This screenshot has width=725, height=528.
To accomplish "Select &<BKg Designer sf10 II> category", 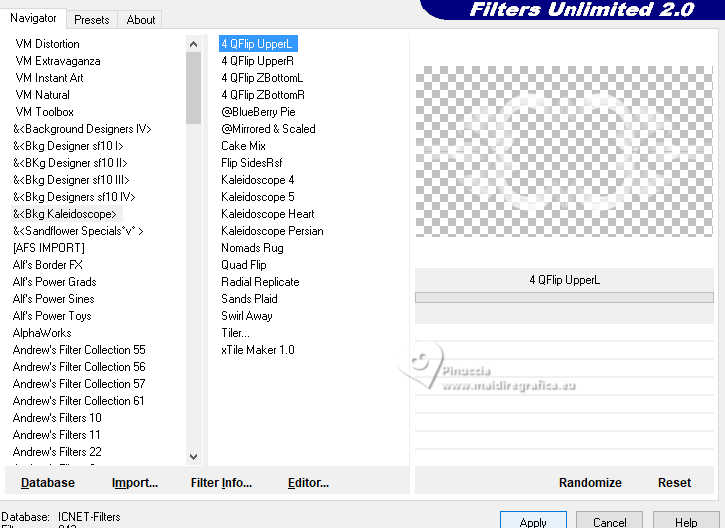I will [70, 163].
